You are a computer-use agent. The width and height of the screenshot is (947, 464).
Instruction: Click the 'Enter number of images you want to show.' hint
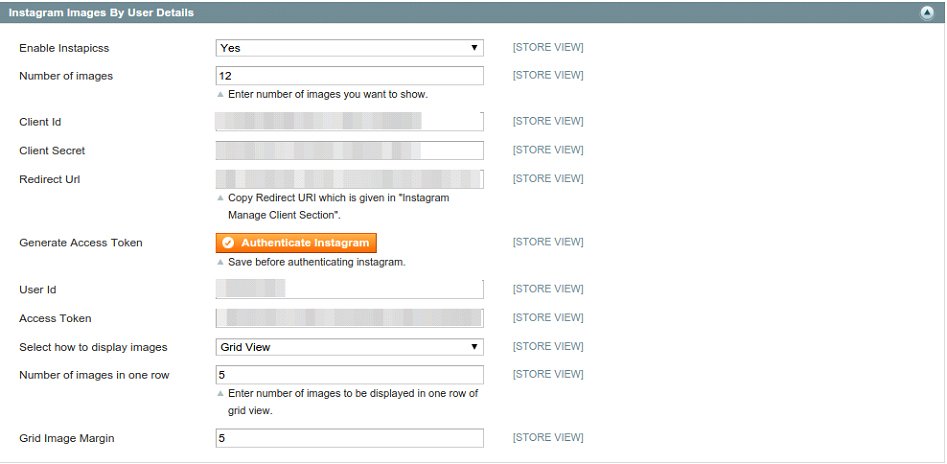click(x=328, y=95)
